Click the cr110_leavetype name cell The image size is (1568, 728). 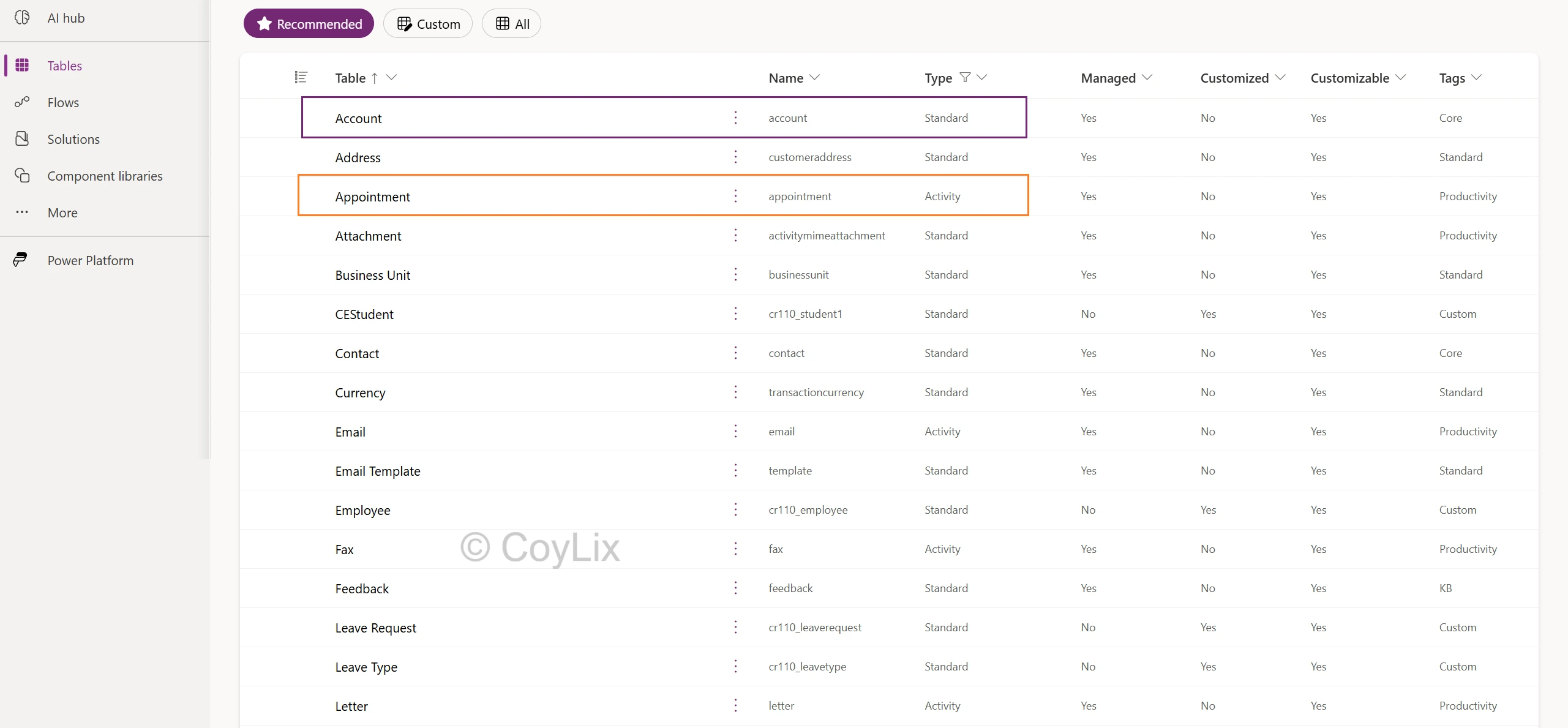(807, 666)
